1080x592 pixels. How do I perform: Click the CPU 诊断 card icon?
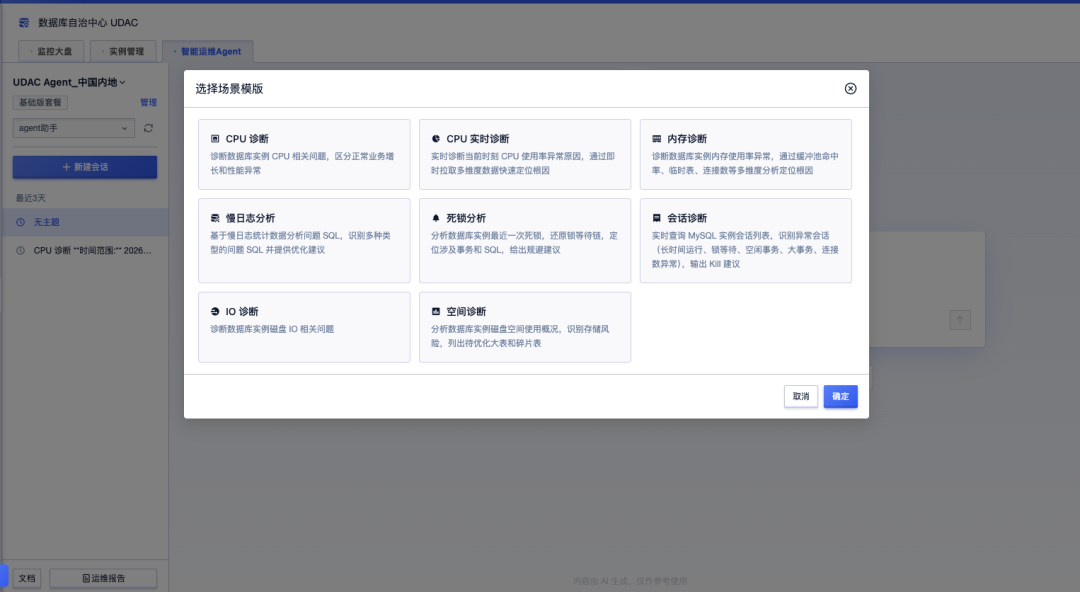215,139
